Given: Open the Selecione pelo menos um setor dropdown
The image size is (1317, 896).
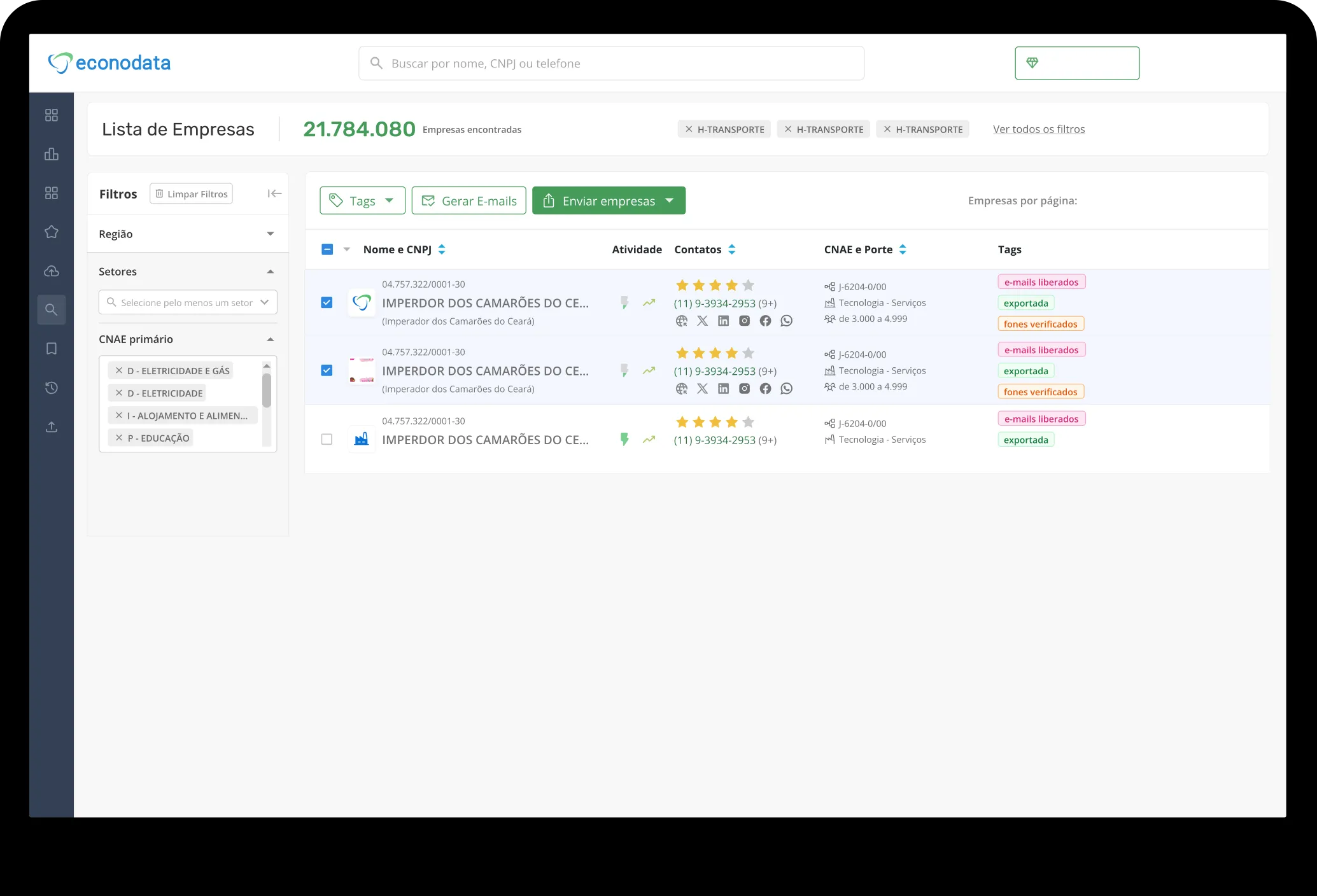Looking at the screenshot, I should coord(187,302).
